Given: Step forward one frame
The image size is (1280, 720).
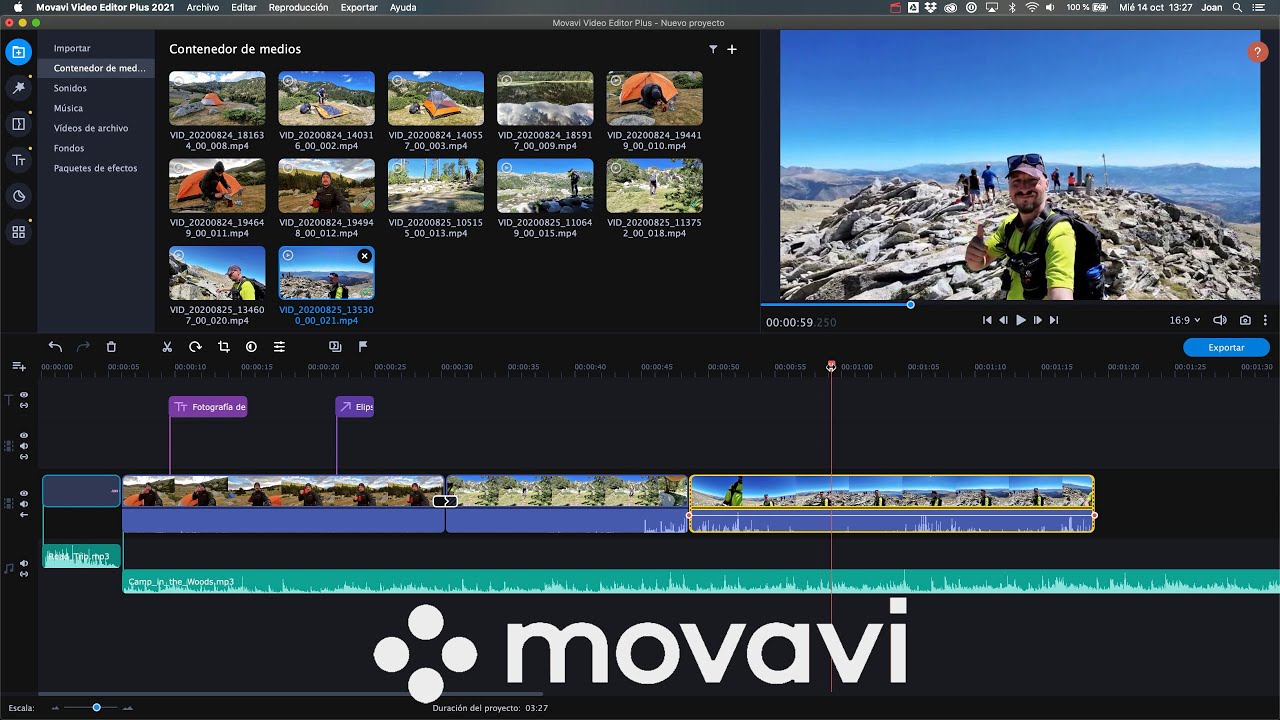Looking at the screenshot, I should pos(1037,320).
